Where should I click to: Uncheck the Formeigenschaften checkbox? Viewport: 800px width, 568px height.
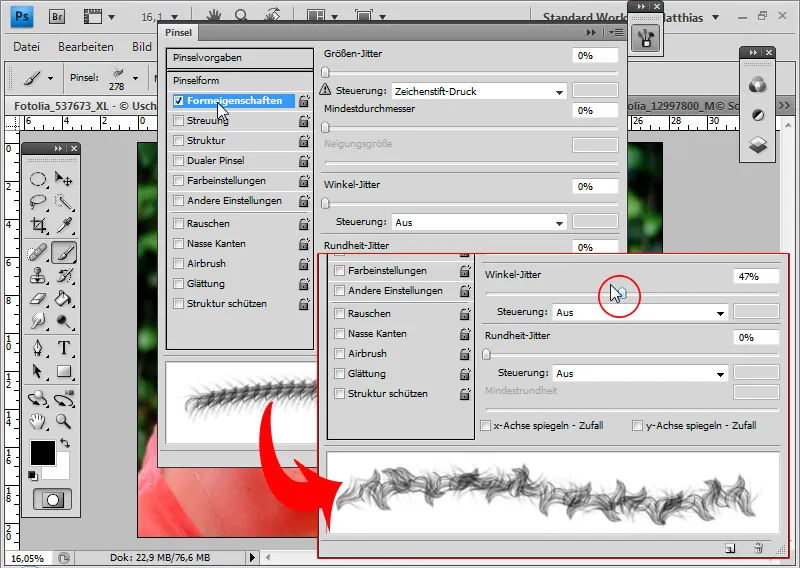[x=178, y=101]
